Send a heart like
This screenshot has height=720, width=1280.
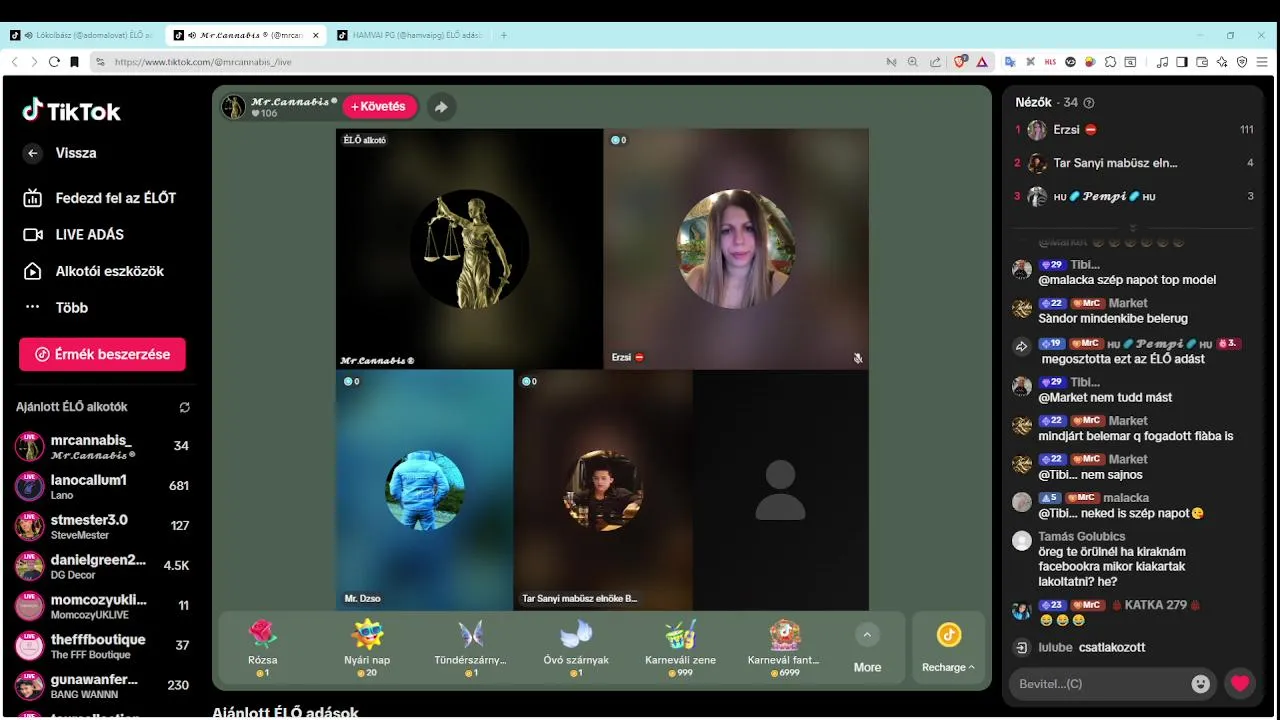(x=1240, y=684)
